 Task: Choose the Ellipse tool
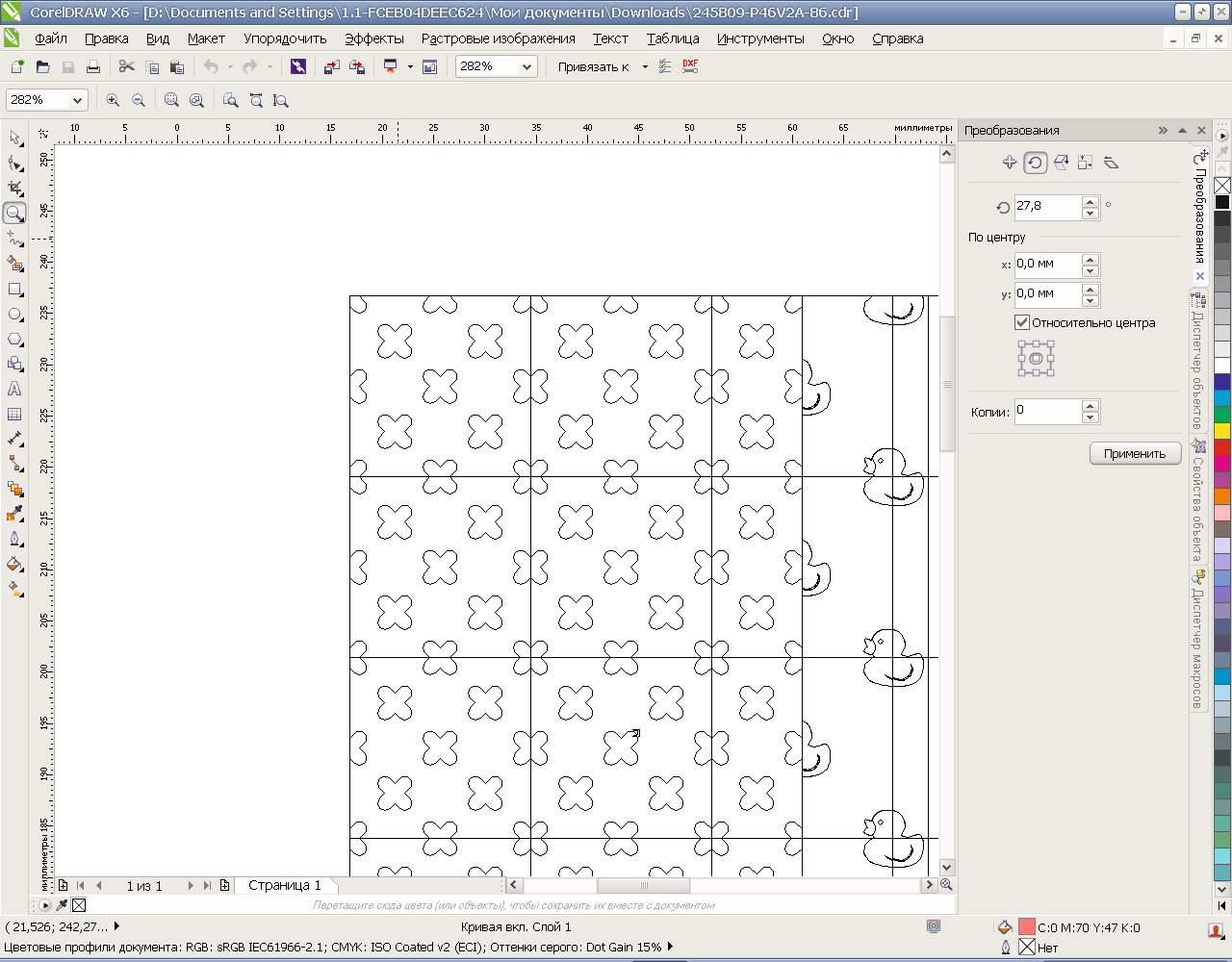14,315
